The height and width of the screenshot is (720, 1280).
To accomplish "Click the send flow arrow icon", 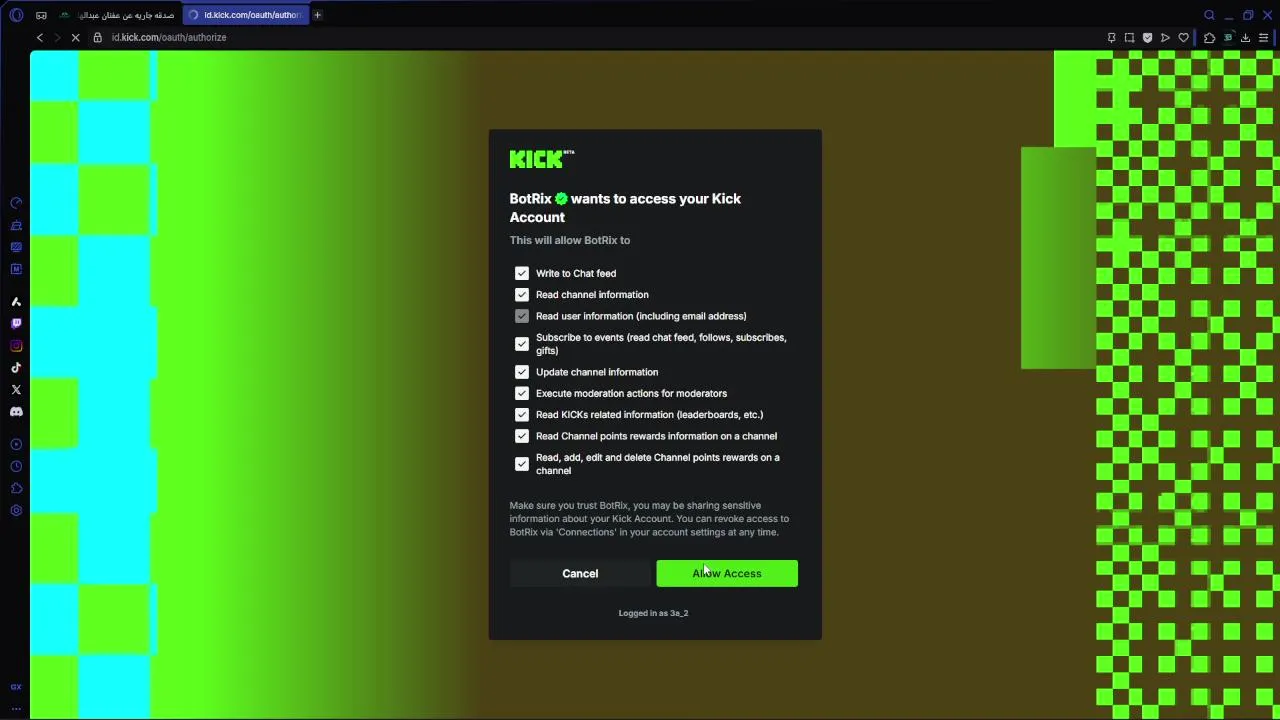I will click(x=1165, y=38).
